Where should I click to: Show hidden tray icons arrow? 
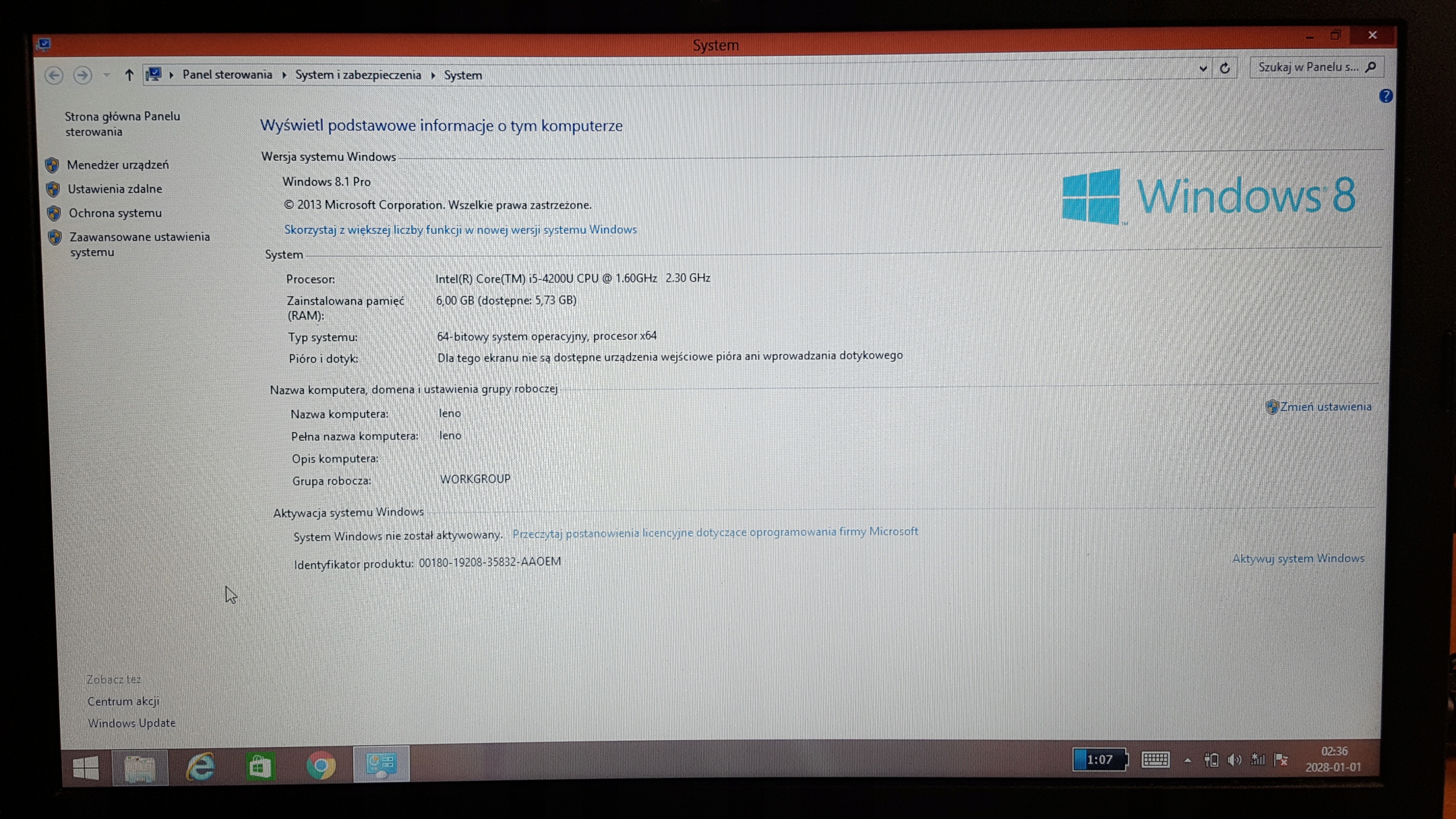click(1188, 760)
